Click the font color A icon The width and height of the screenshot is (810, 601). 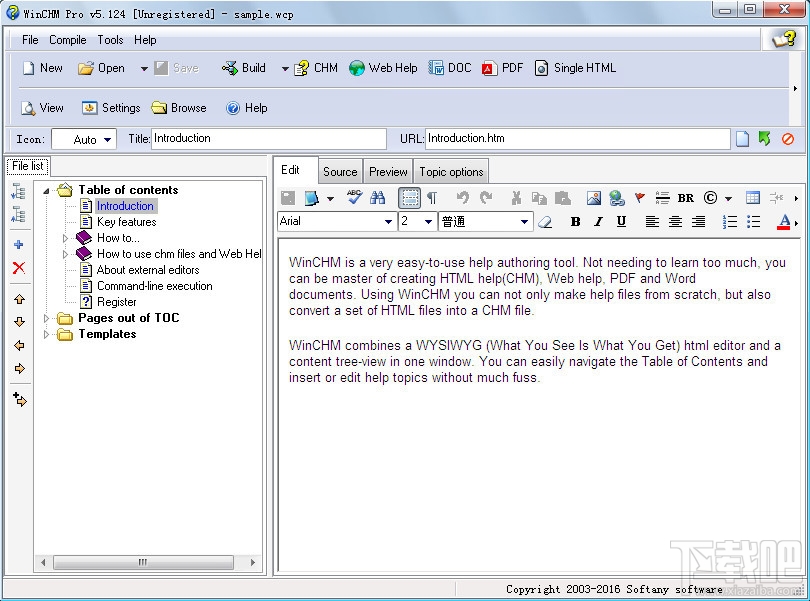(x=784, y=222)
